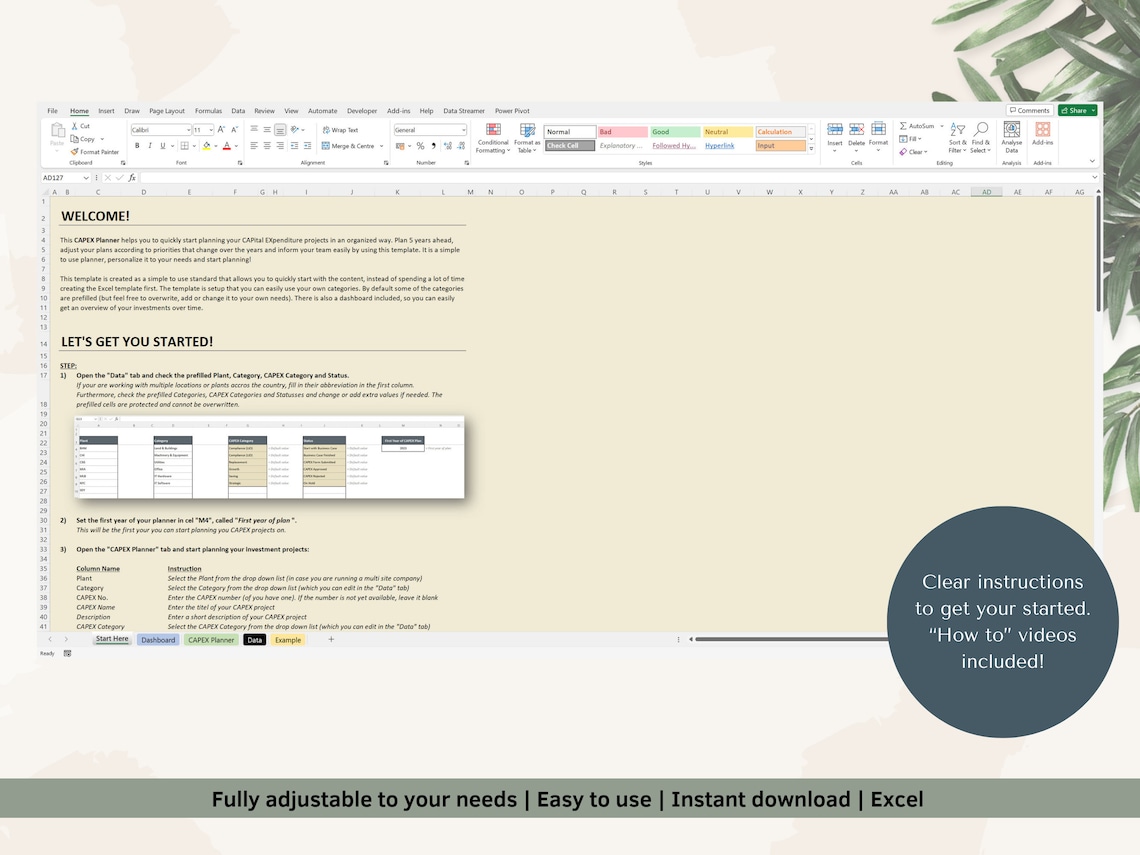Open the CAPEX Planner sheet tab

point(211,639)
